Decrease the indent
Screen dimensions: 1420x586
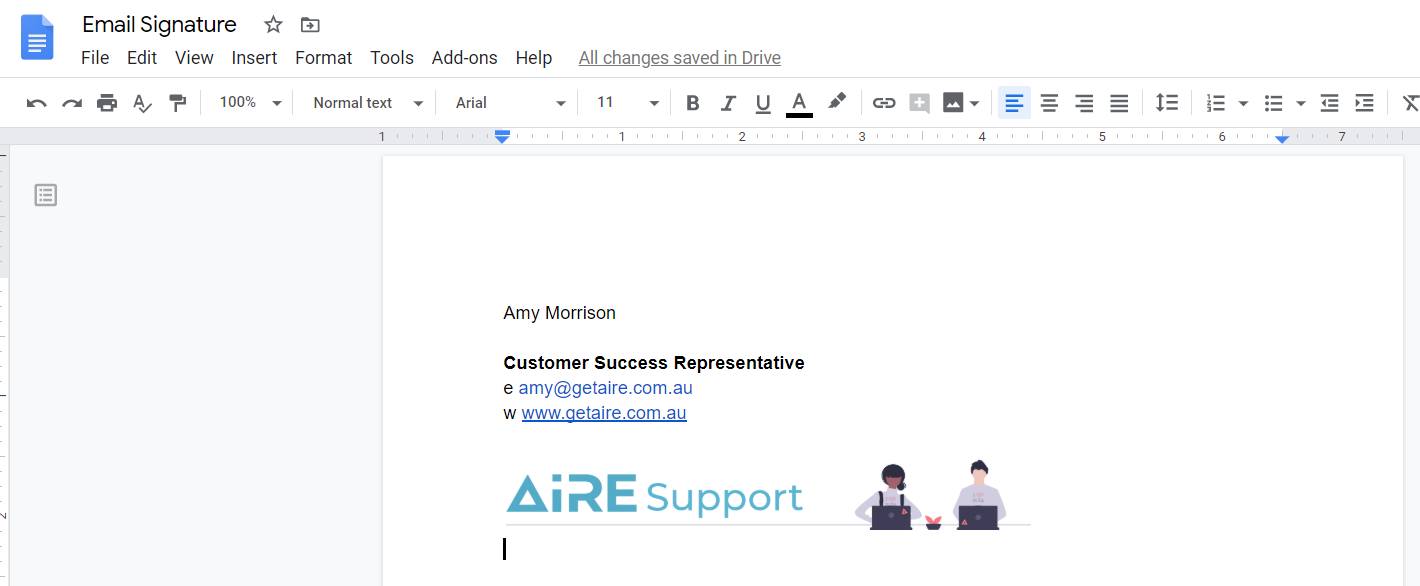coord(1329,102)
